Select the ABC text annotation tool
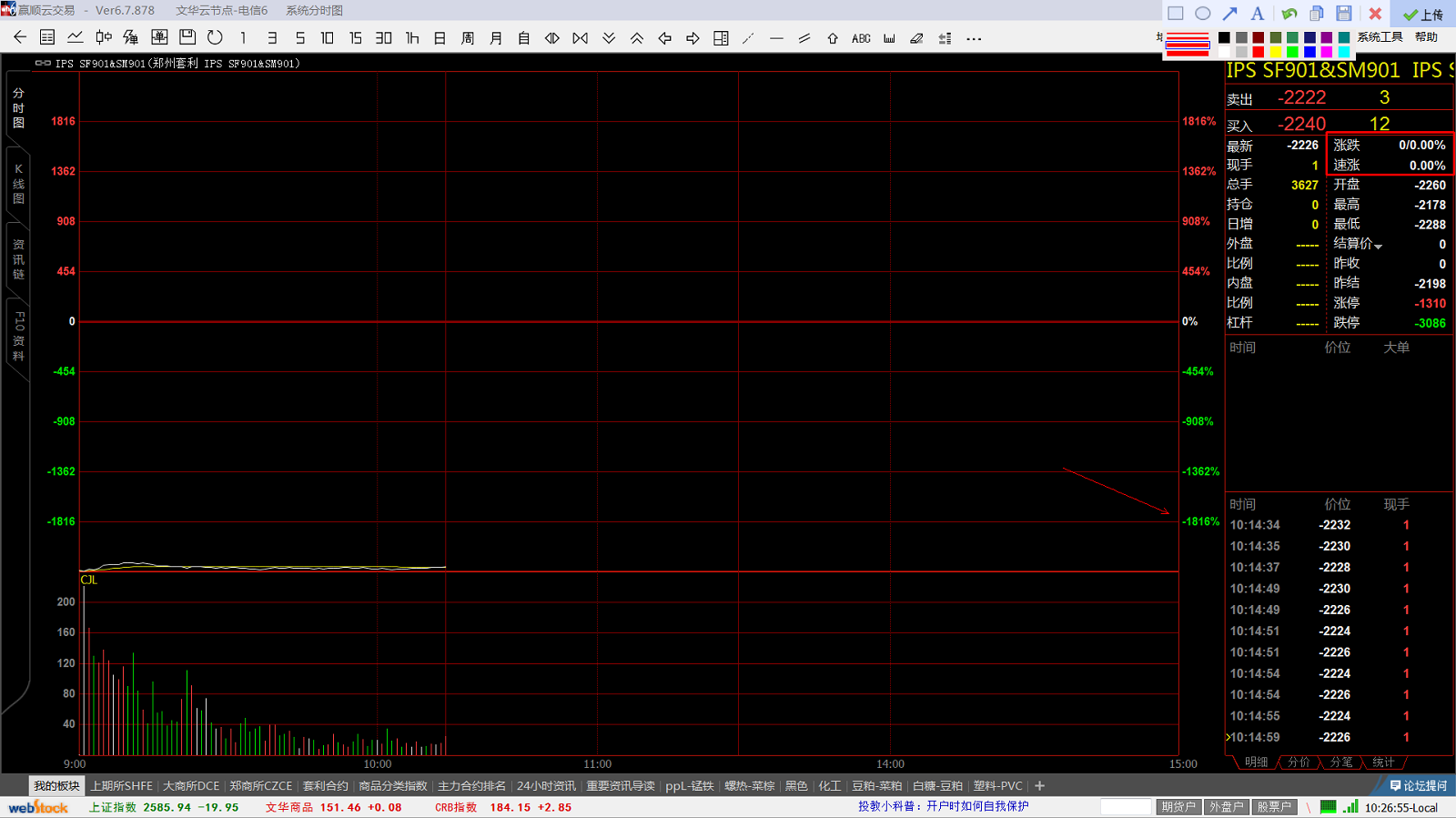 (x=861, y=38)
